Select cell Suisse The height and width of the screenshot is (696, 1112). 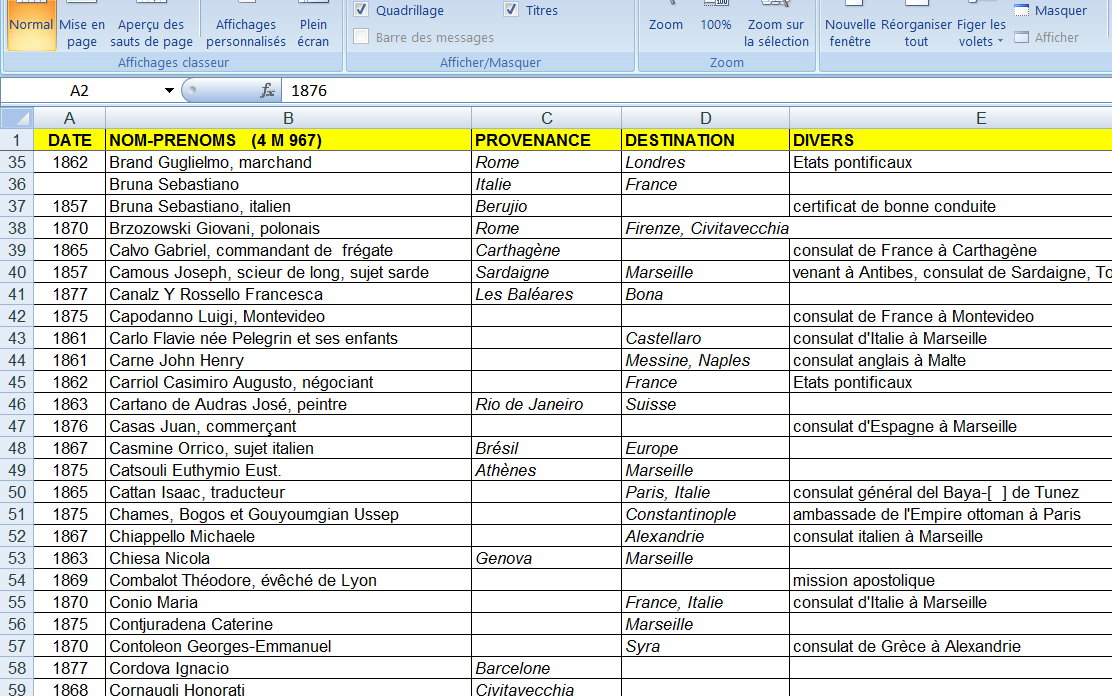705,404
